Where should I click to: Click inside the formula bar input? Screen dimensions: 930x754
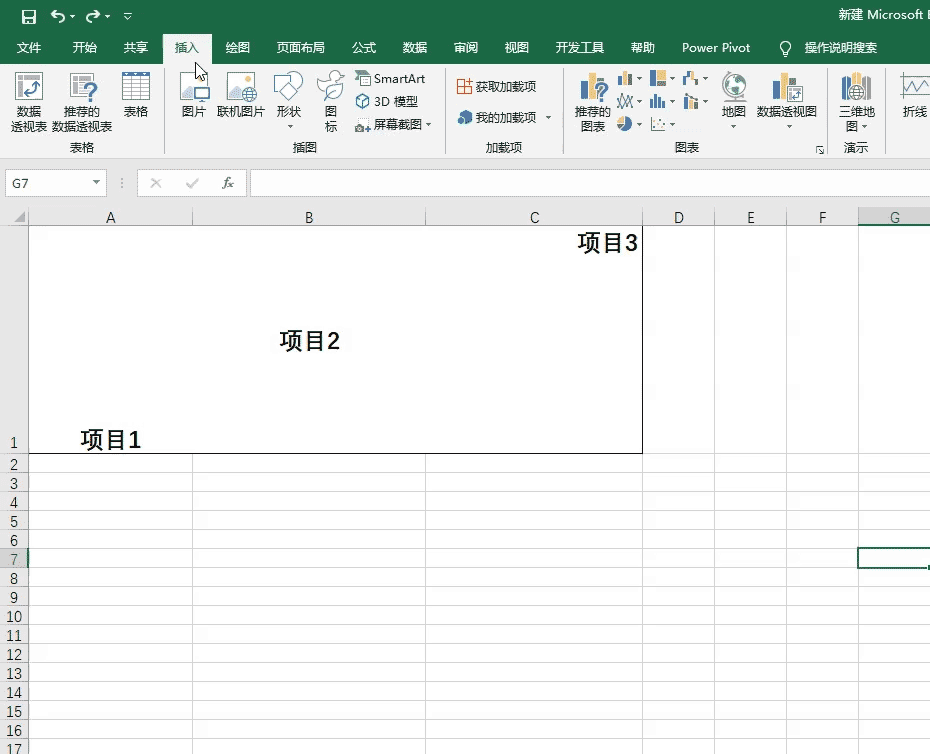pyautogui.click(x=590, y=183)
